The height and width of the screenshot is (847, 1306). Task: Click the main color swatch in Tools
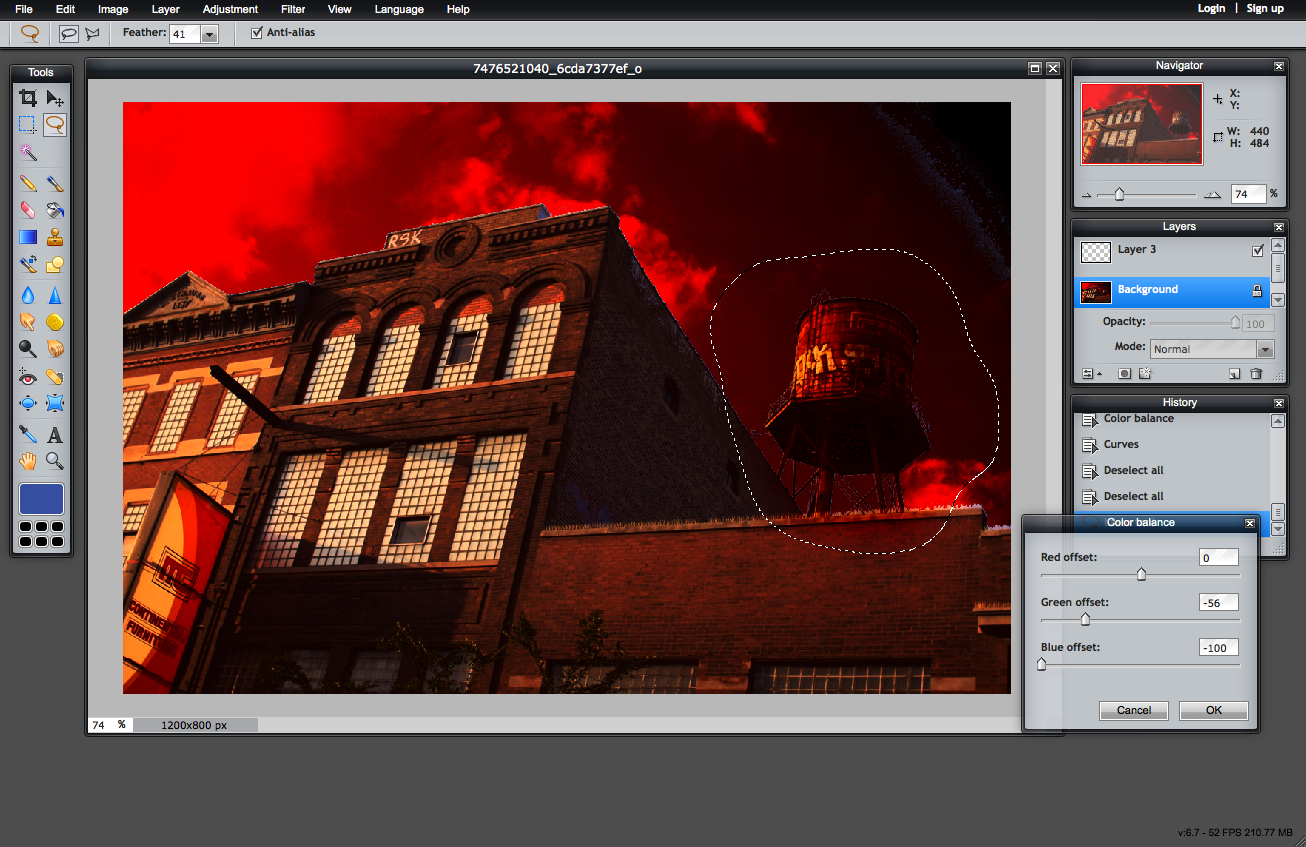41,499
